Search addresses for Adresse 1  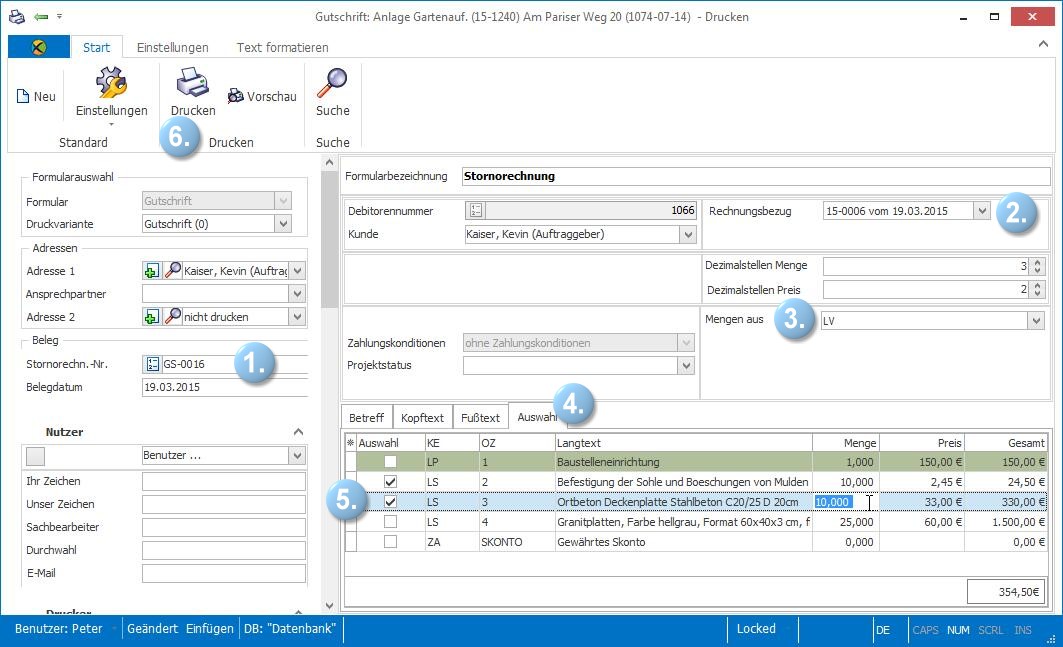[x=173, y=271]
